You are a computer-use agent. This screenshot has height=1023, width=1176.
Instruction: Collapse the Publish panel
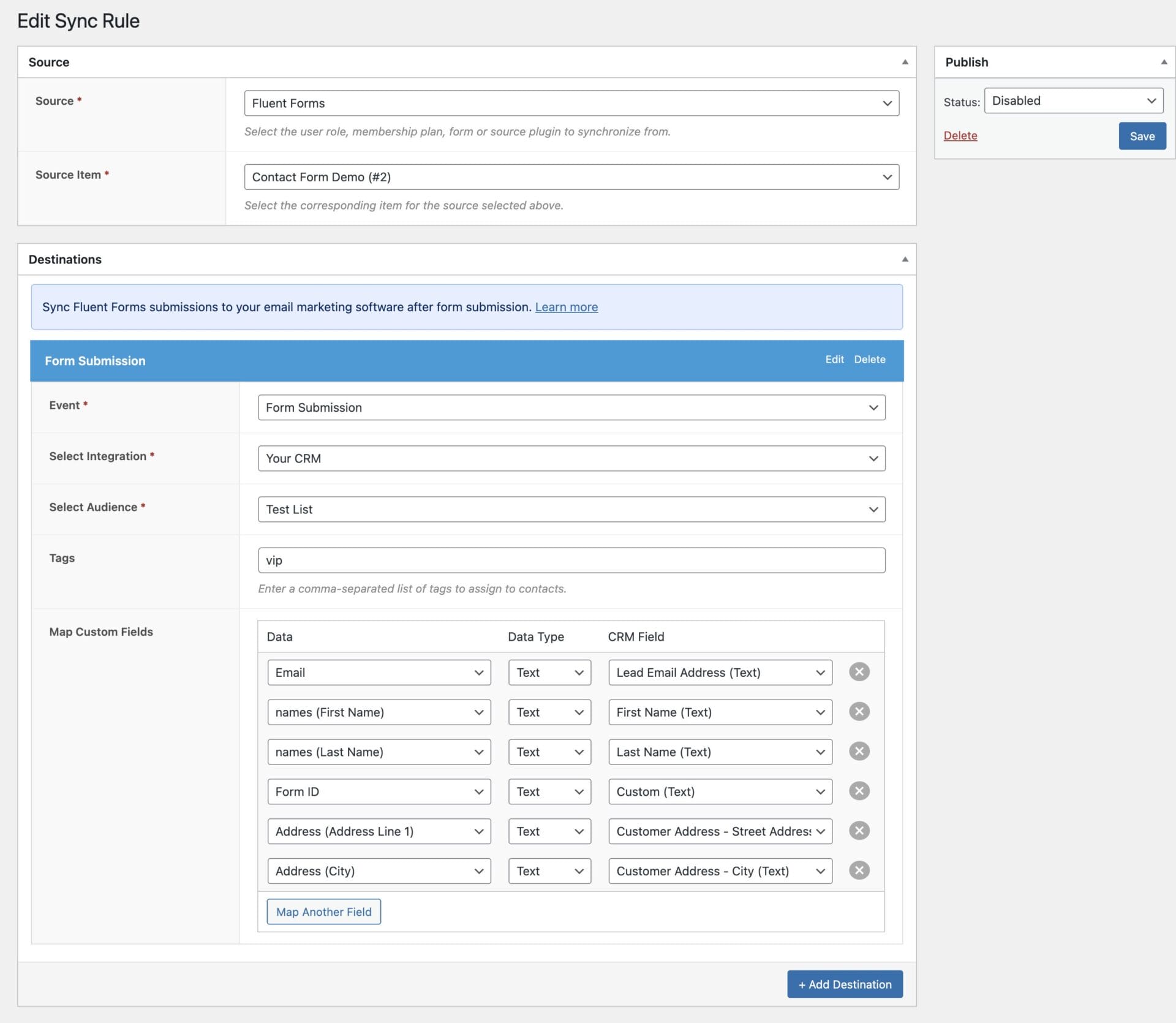pos(1163,61)
